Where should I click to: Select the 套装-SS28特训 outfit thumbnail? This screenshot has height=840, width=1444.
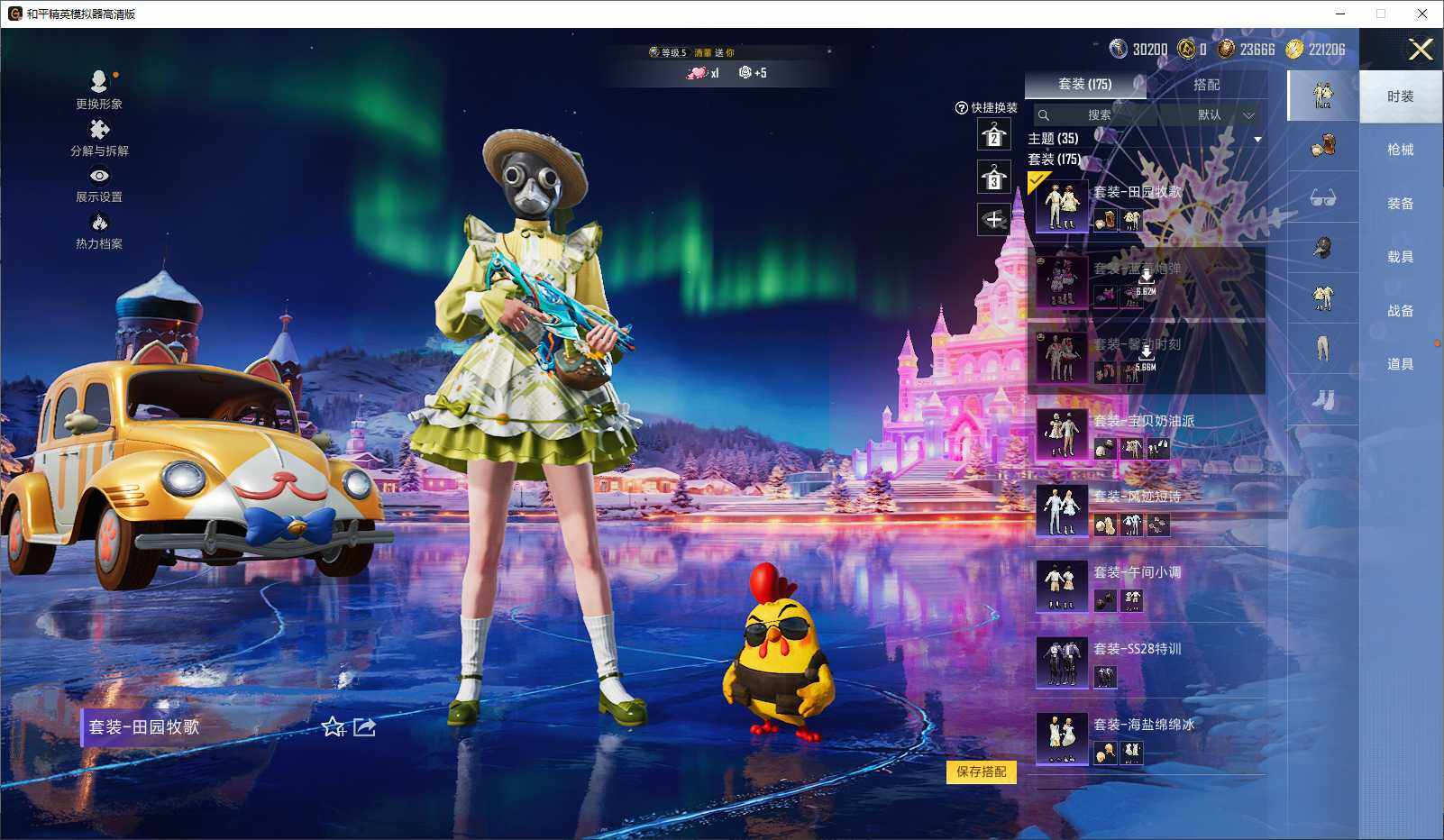click(1061, 662)
